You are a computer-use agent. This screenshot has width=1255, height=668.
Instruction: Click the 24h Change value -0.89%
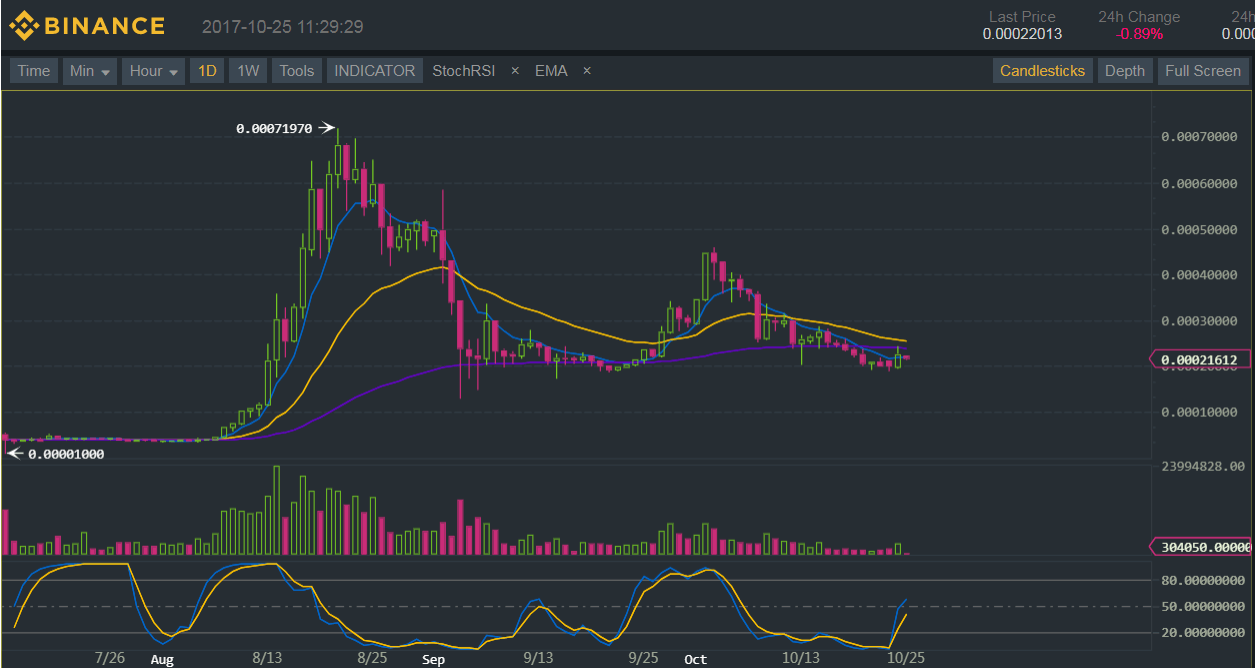(x=1140, y=34)
